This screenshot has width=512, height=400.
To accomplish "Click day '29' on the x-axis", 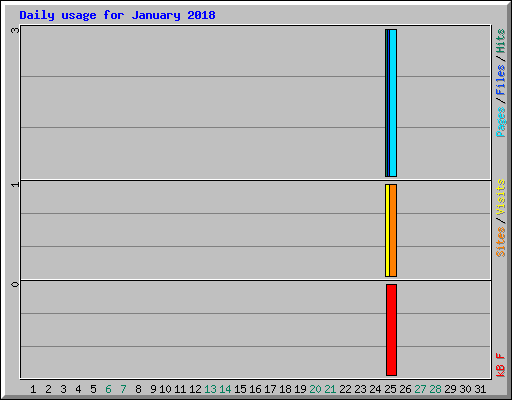I will tap(450, 389).
